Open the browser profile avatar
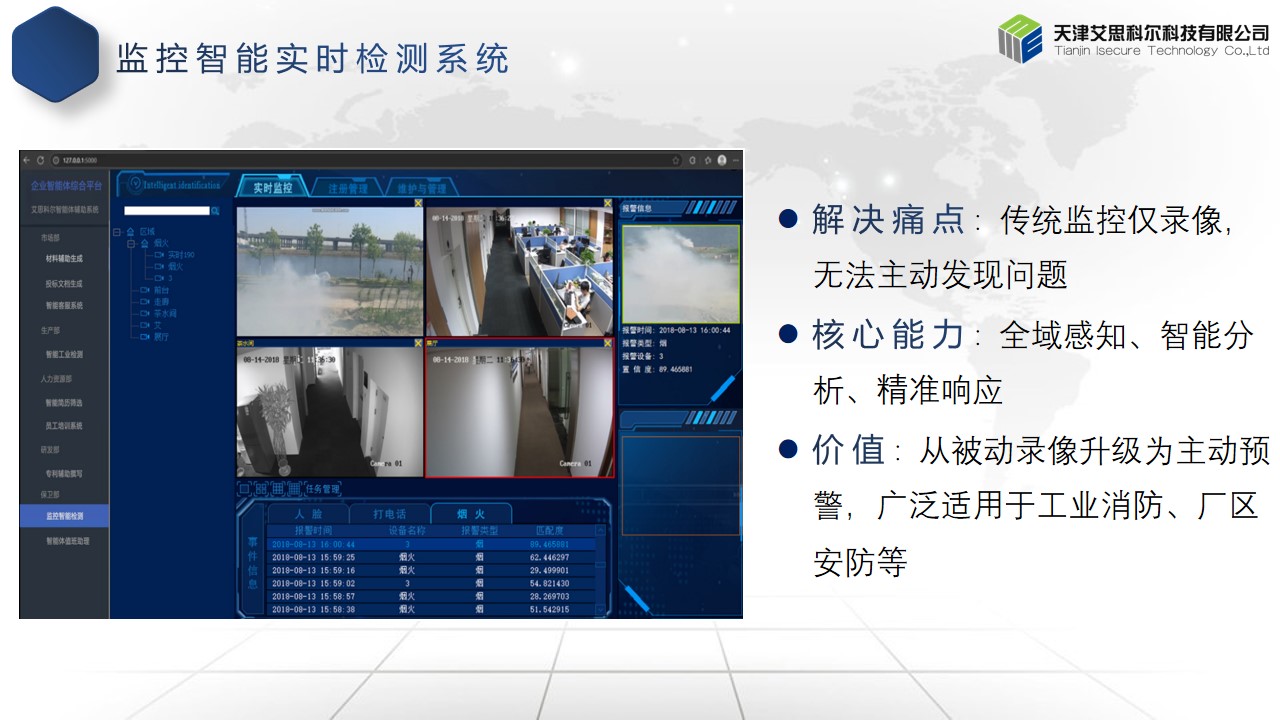Viewport: 1280px width, 720px height. (721, 160)
